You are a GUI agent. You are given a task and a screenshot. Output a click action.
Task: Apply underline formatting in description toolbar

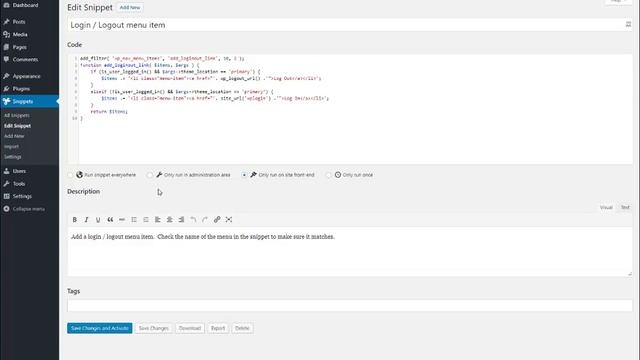[98, 220]
